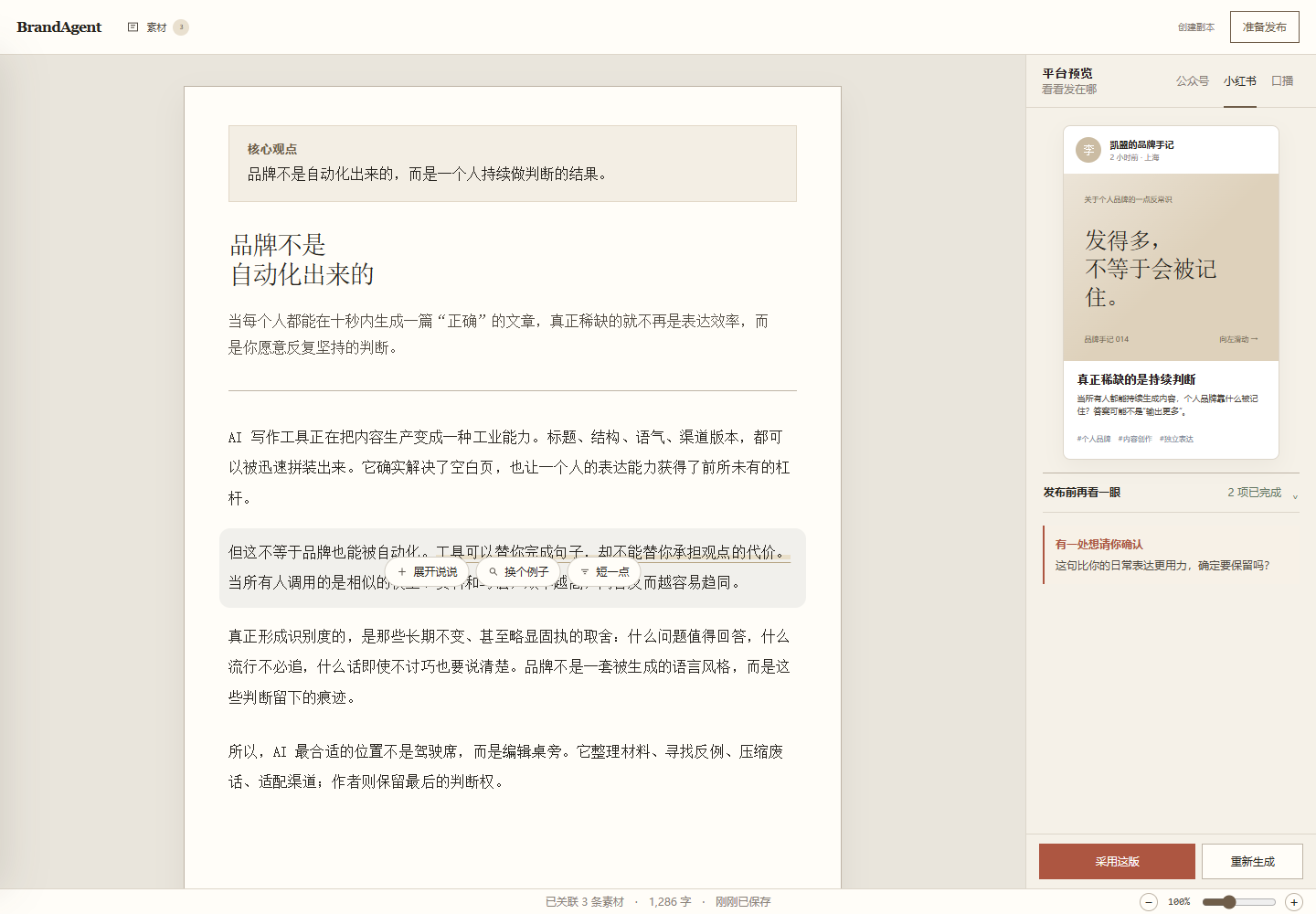Click the 平台预览 panel heading
The width and height of the screenshot is (1316, 914).
tap(1067, 73)
